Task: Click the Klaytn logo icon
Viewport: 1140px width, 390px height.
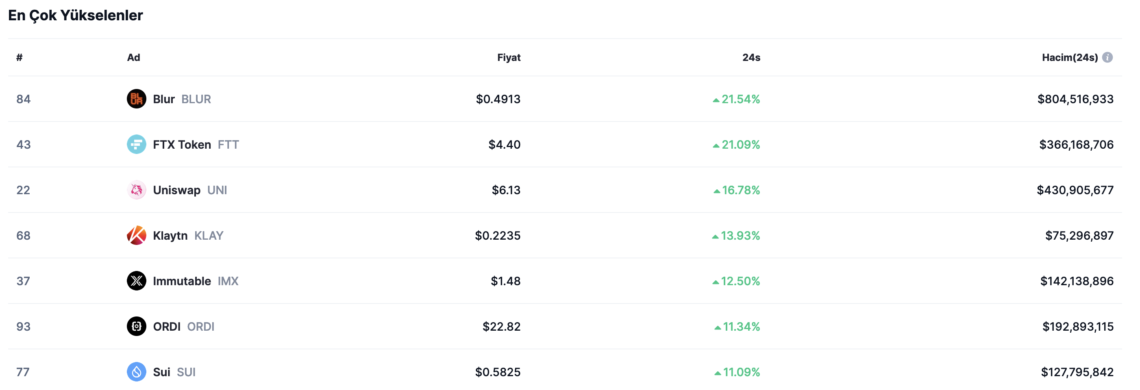Action: tap(137, 236)
